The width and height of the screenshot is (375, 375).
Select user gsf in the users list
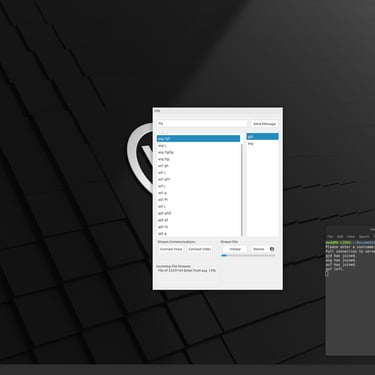(x=262, y=137)
